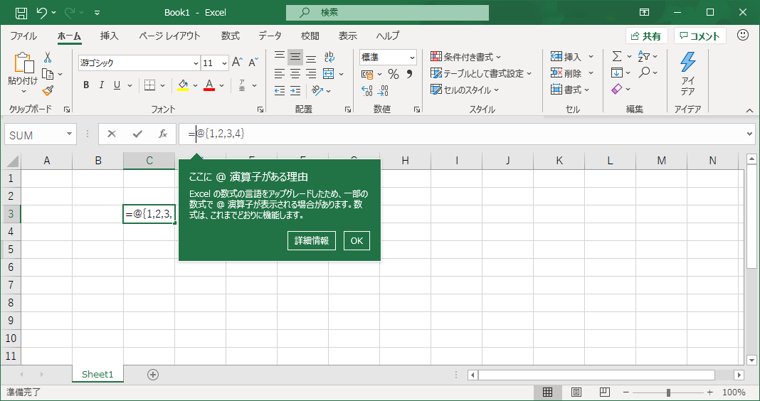
Task: Open the font size dropdown
Action: (224, 63)
